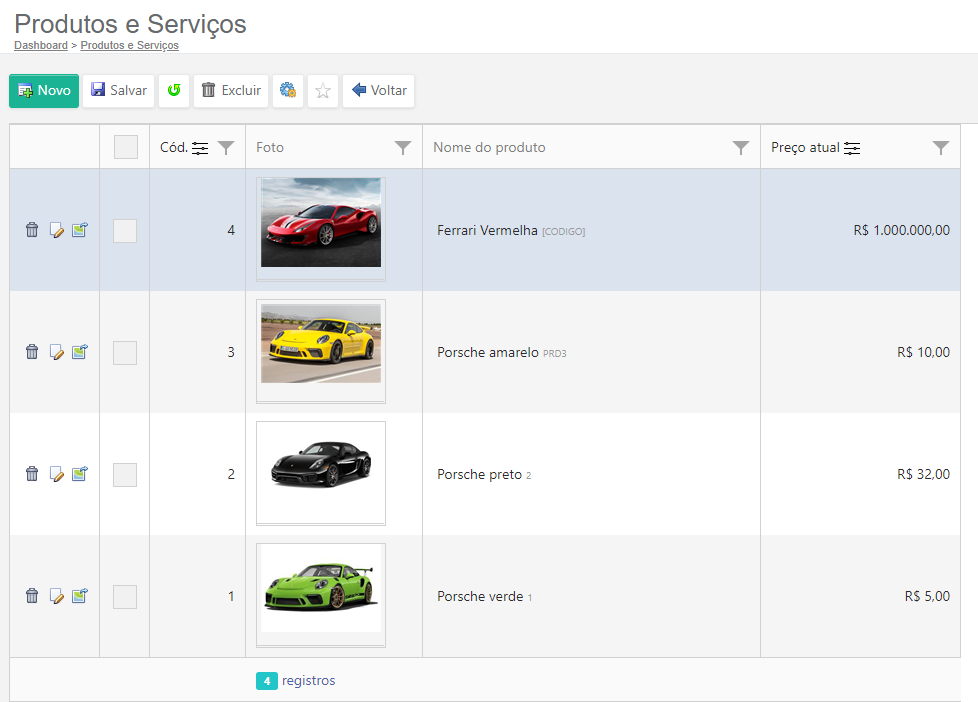Open the yellow Porsche photo thumbnail

pyautogui.click(x=321, y=344)
